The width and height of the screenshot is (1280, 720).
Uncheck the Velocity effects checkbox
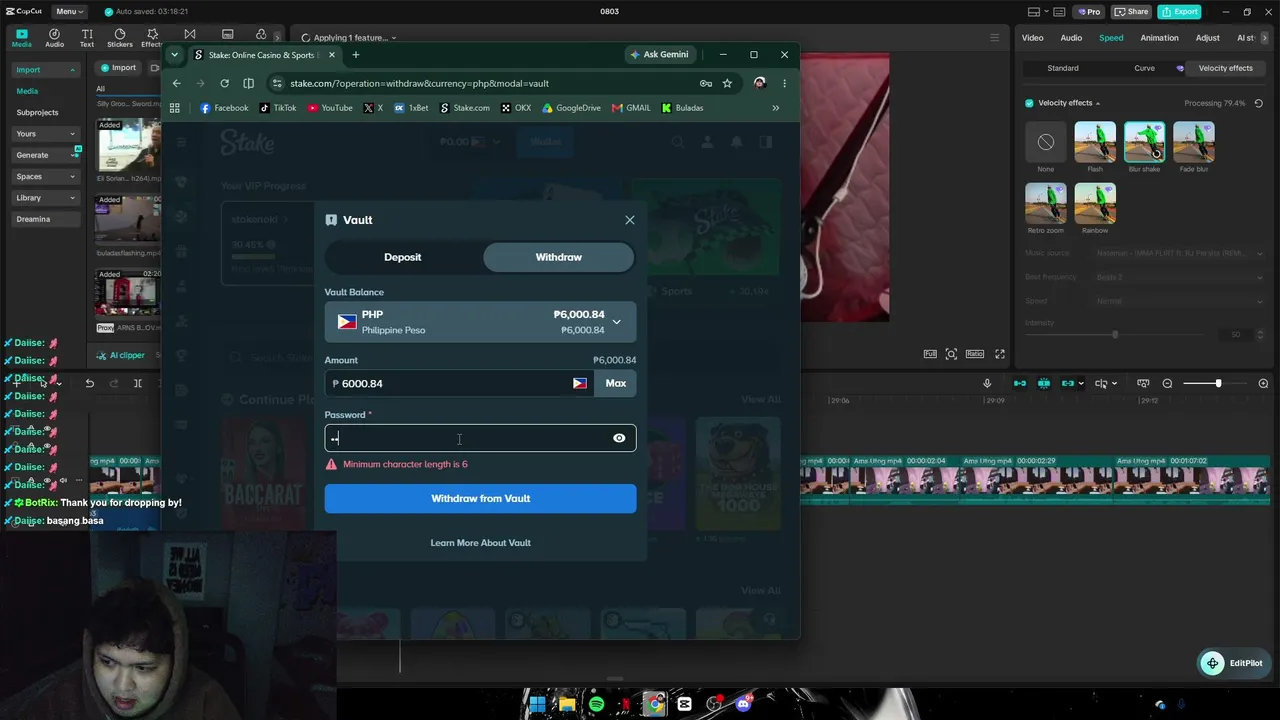[1029, 103]
